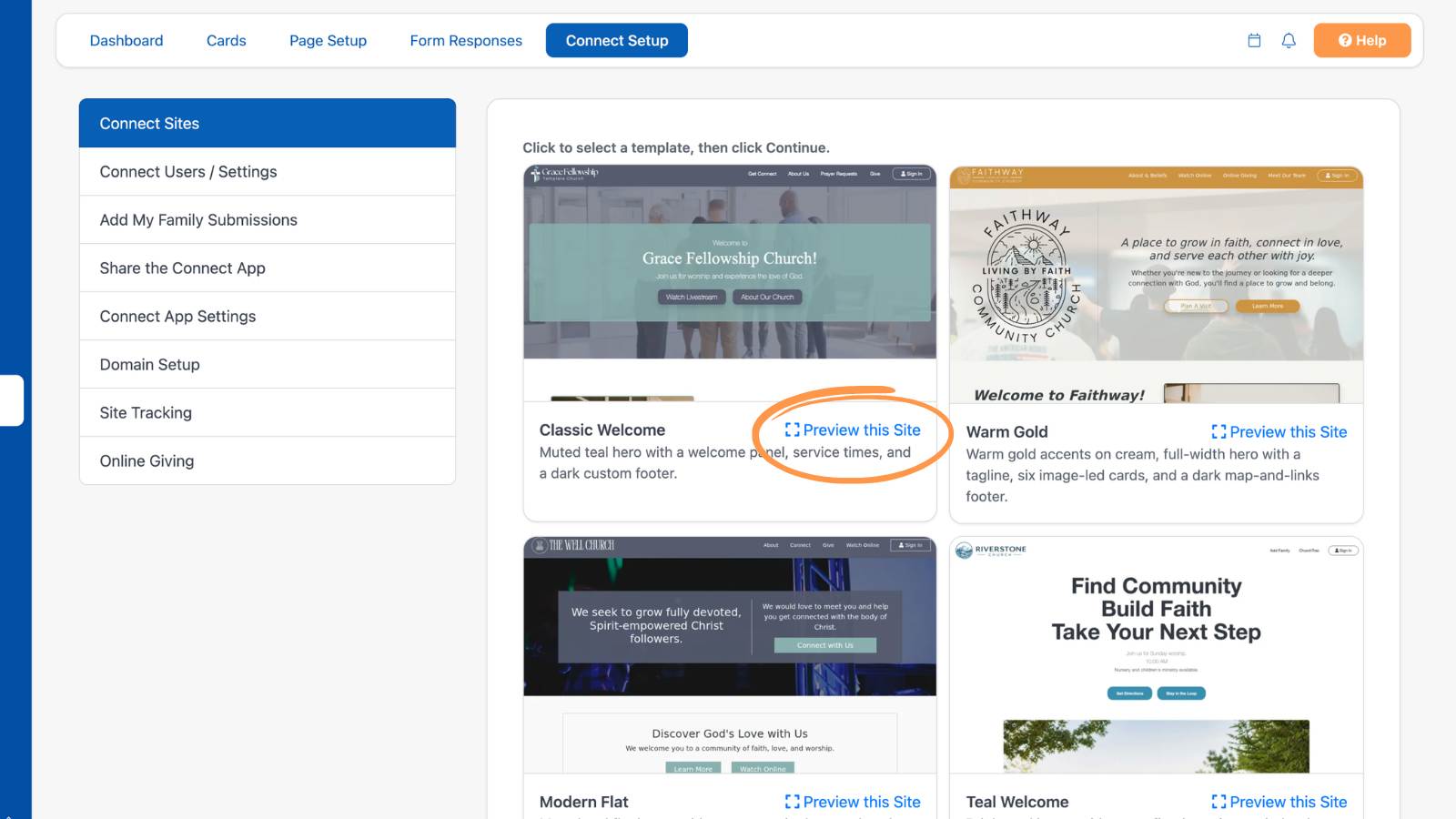Preview the Warm Gold site
The width and height of the screenshot is (1456, 819).
coord(1279,431)
